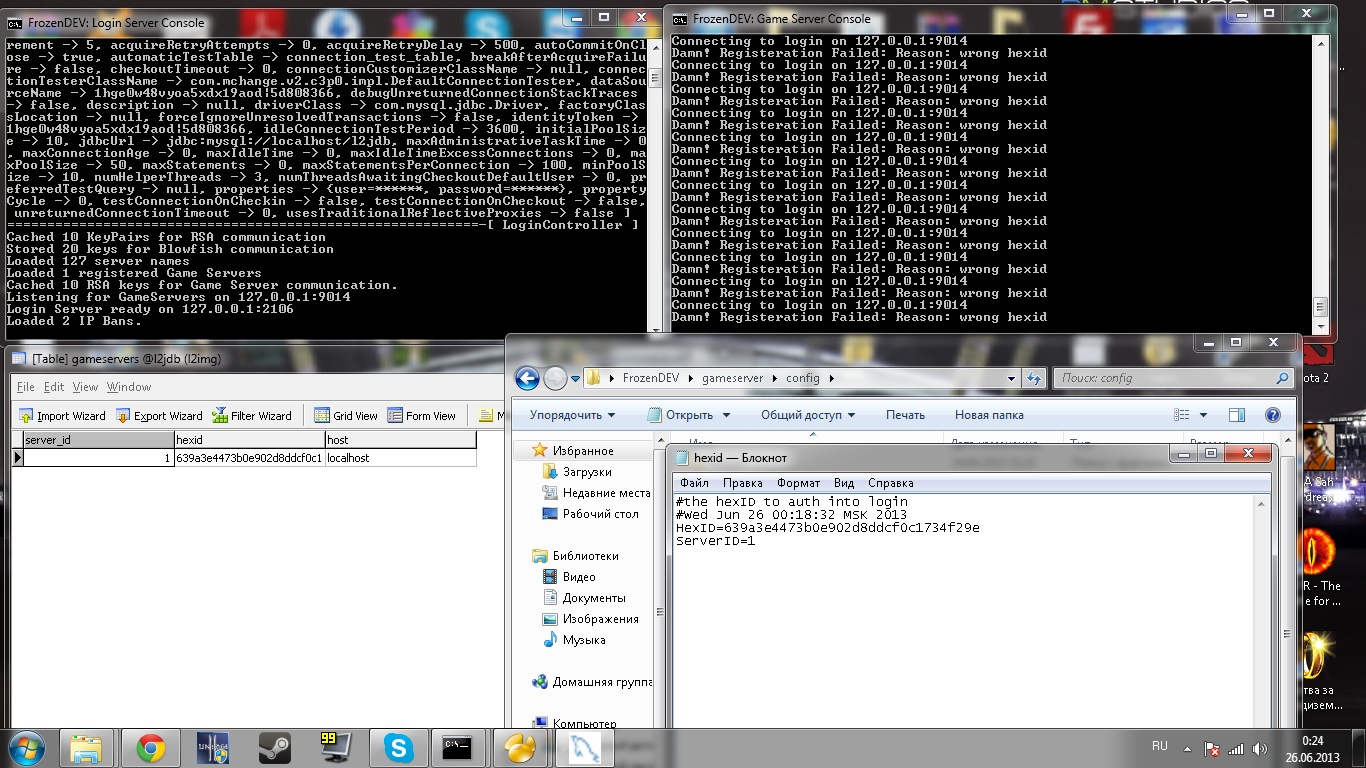Click the RU language indicator in system tray
This screenshot has width=1366, height=768.
[1160, 746]
